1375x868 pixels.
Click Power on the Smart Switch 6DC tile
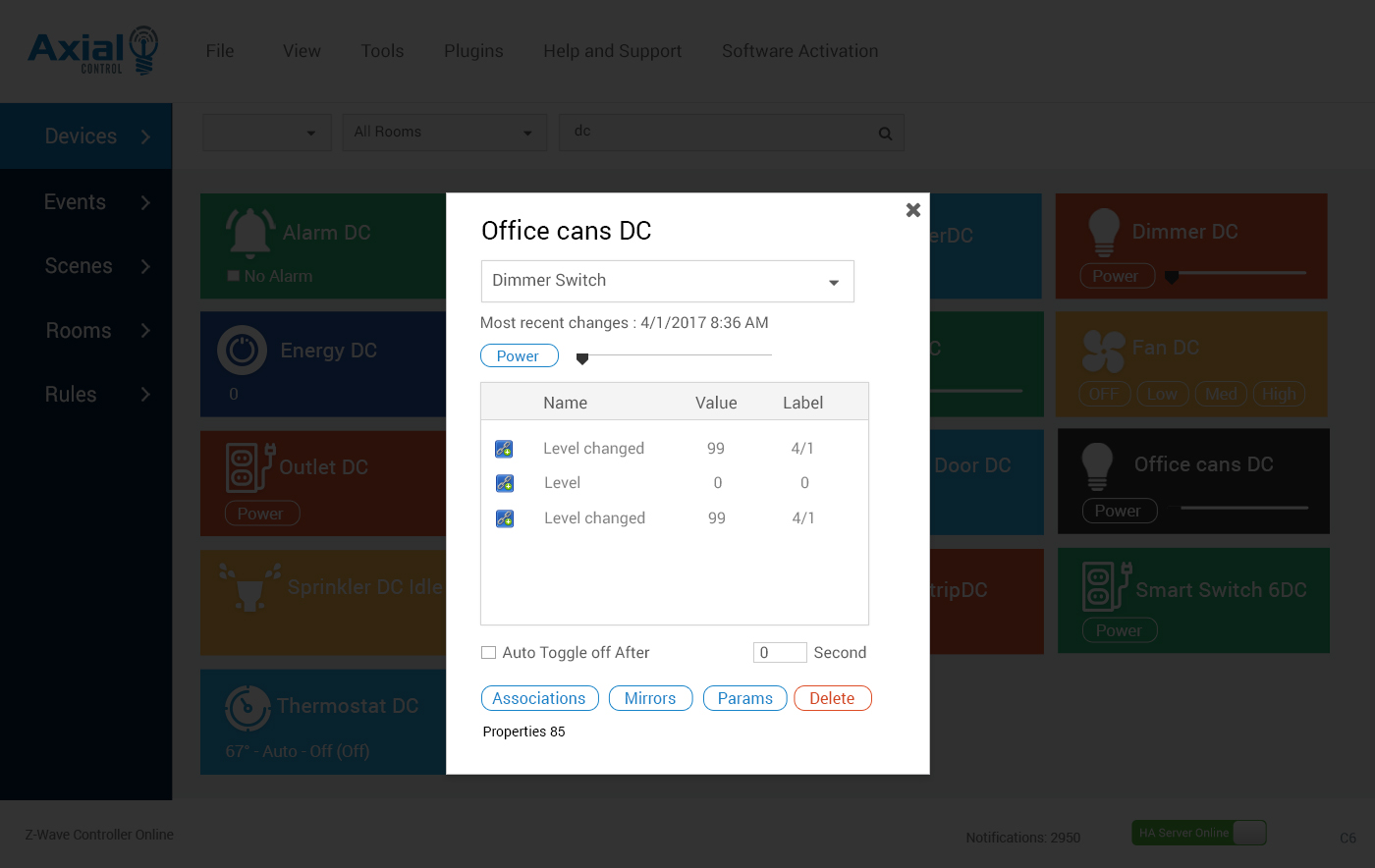[x=1120, y=630]
